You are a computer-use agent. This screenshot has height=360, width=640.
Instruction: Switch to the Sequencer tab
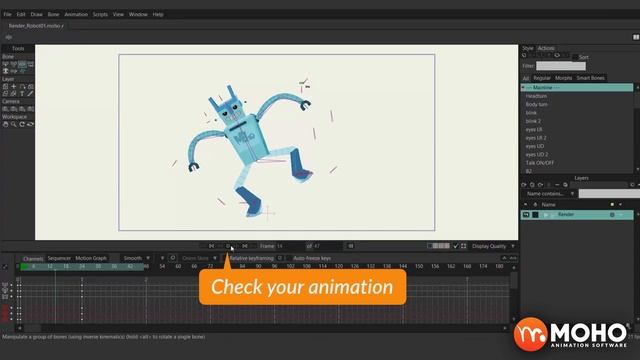(x=59, y=258)
